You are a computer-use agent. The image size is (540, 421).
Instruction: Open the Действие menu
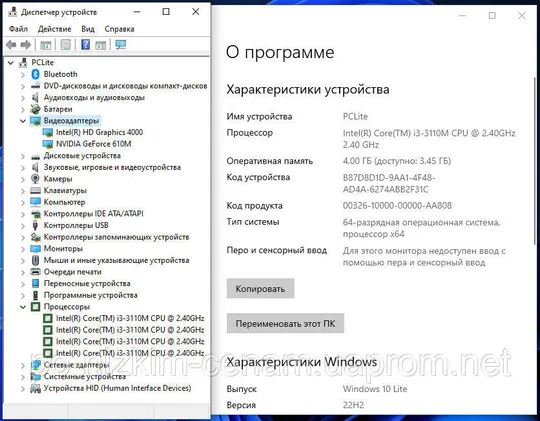[x=54, y=29]
